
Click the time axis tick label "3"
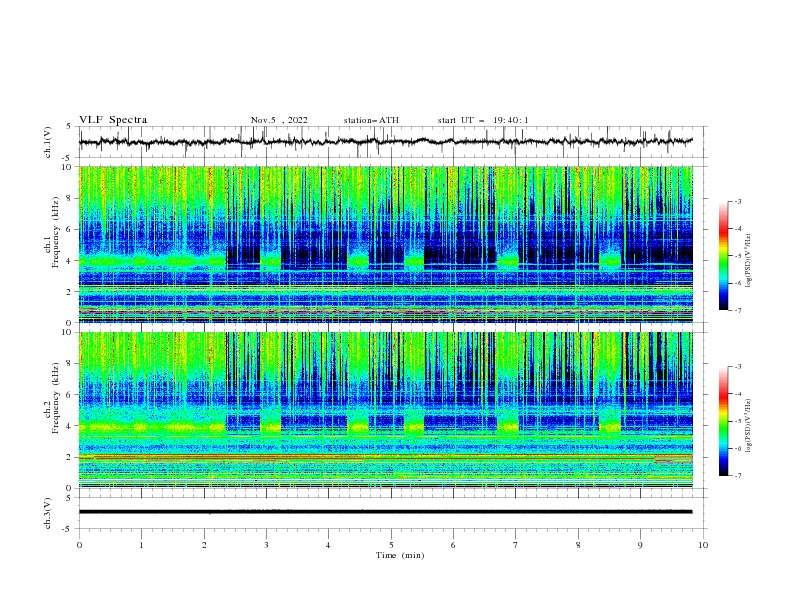click(x=266, y=545)
